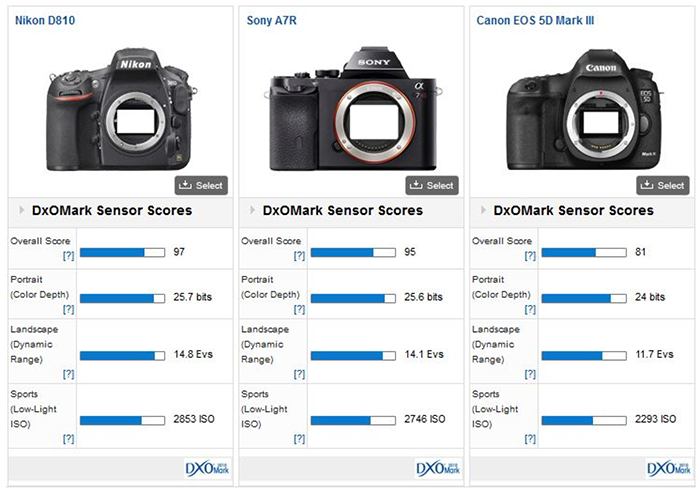Screen dimensions: 700x492
Task: Click Landscape (Dynamic Range) label in Canon 5D column
Action: [496, 344]
